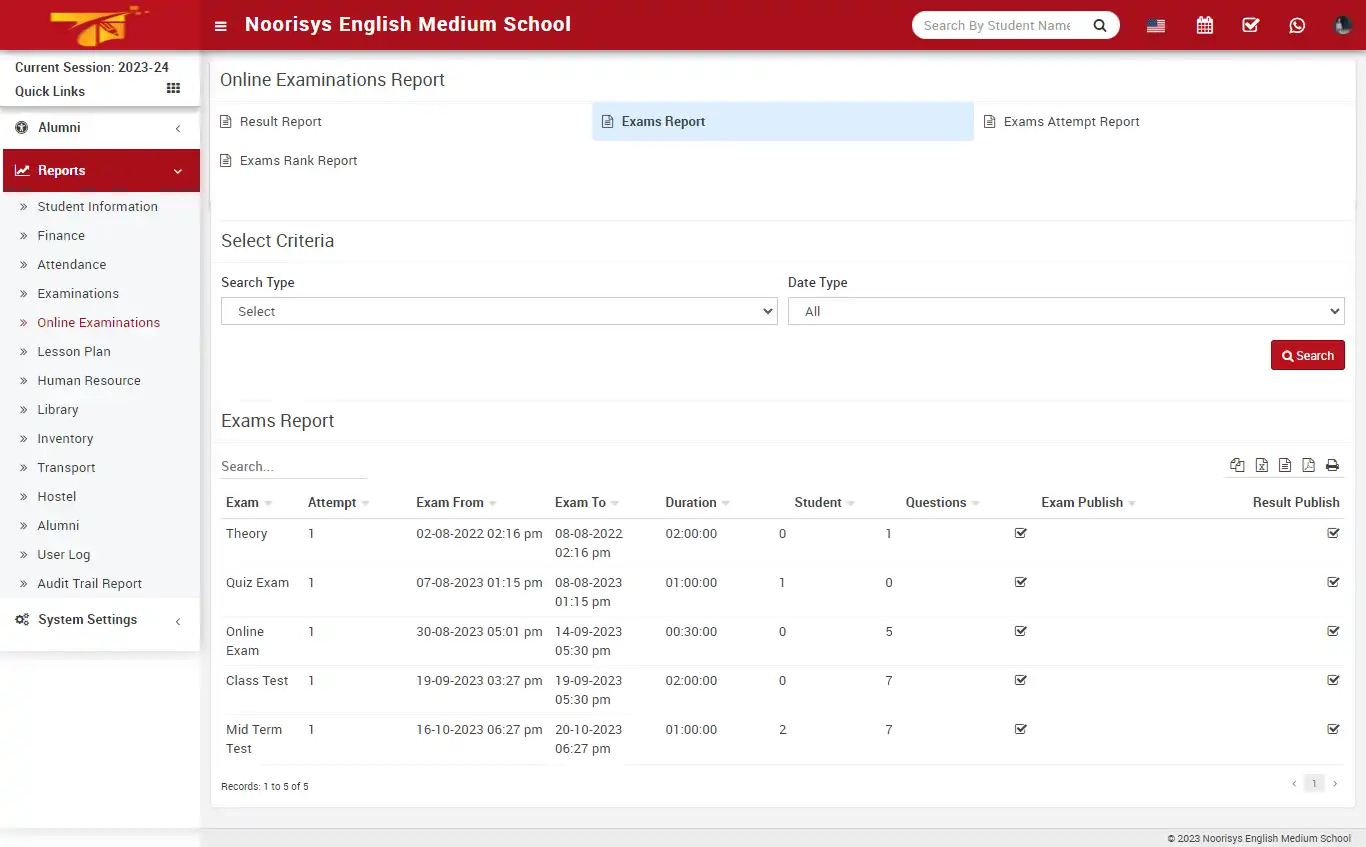Open the tasks checklist icon in the header
1366x847 pixels.
click(1250, 24)
